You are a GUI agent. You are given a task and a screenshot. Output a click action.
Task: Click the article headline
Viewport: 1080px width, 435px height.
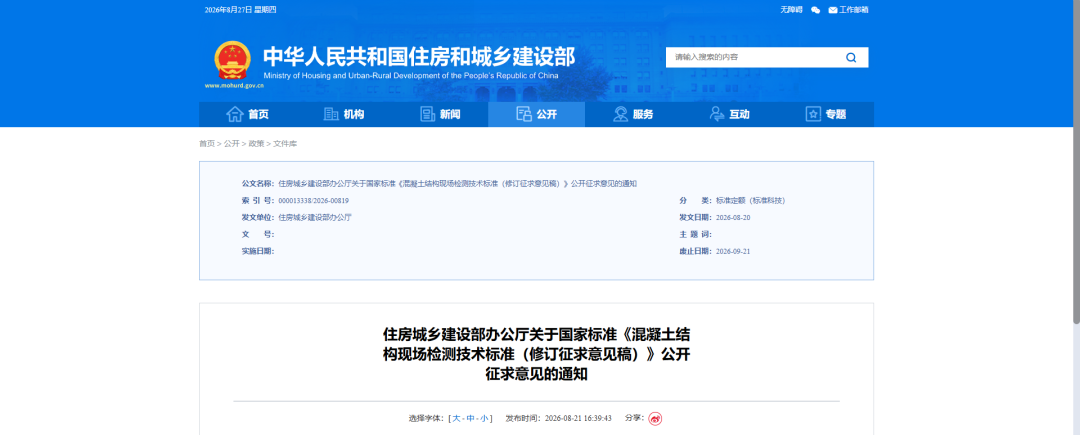[x=537, y=354]
